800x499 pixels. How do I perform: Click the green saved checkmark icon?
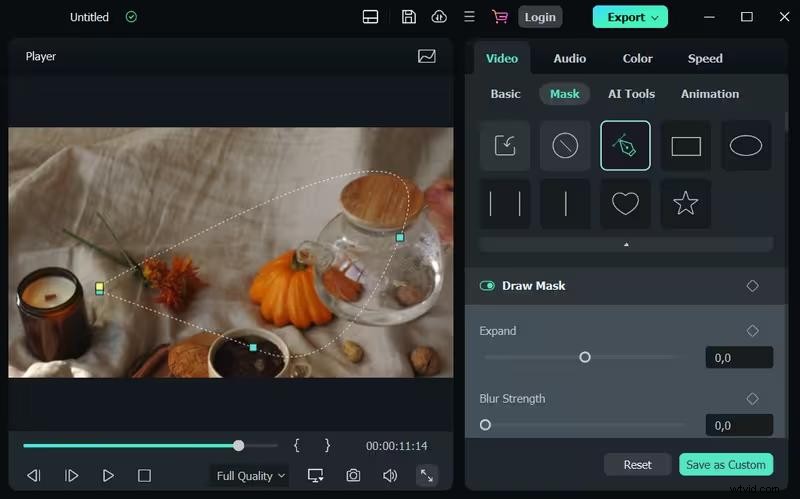[x=131, y=17]
